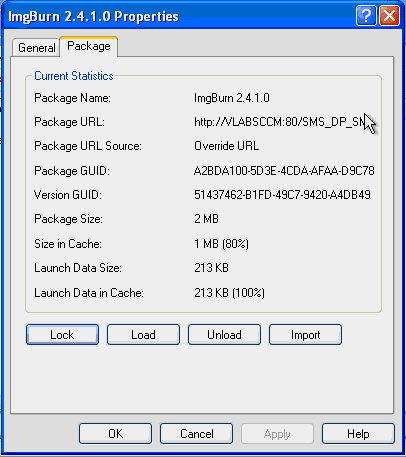Image resolution: width=406 pixels, height=457 pixels.
Task: Click the Package URL Source: label
Action: (x=88, y=146)
